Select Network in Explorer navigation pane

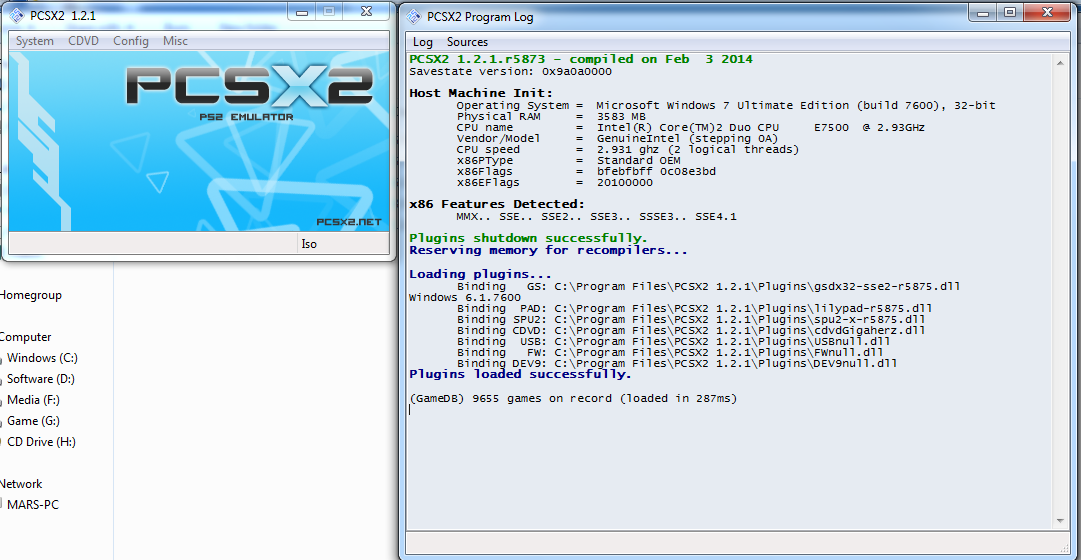coord(21,484)
